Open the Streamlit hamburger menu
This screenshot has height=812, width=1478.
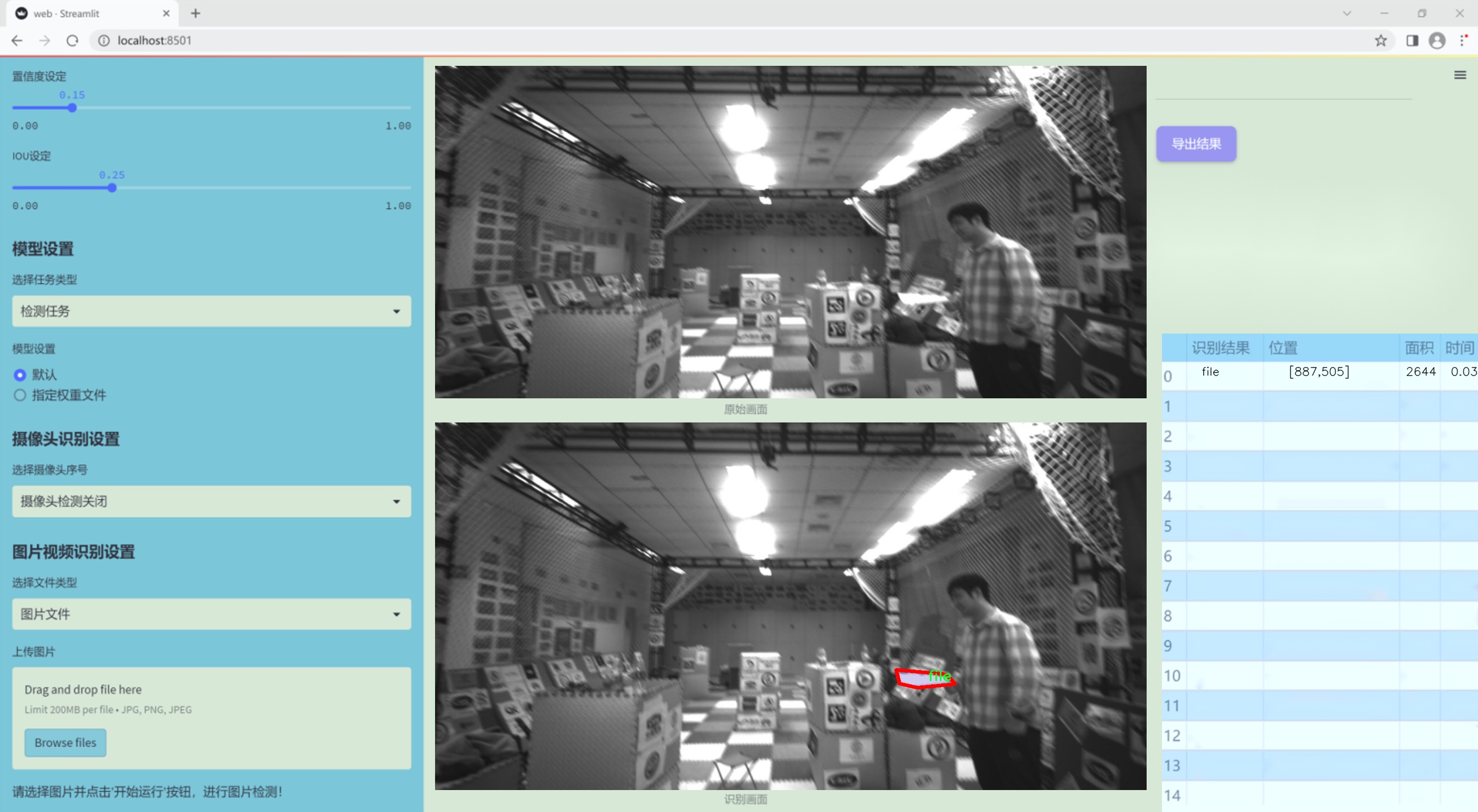[x=1460, y=75]
